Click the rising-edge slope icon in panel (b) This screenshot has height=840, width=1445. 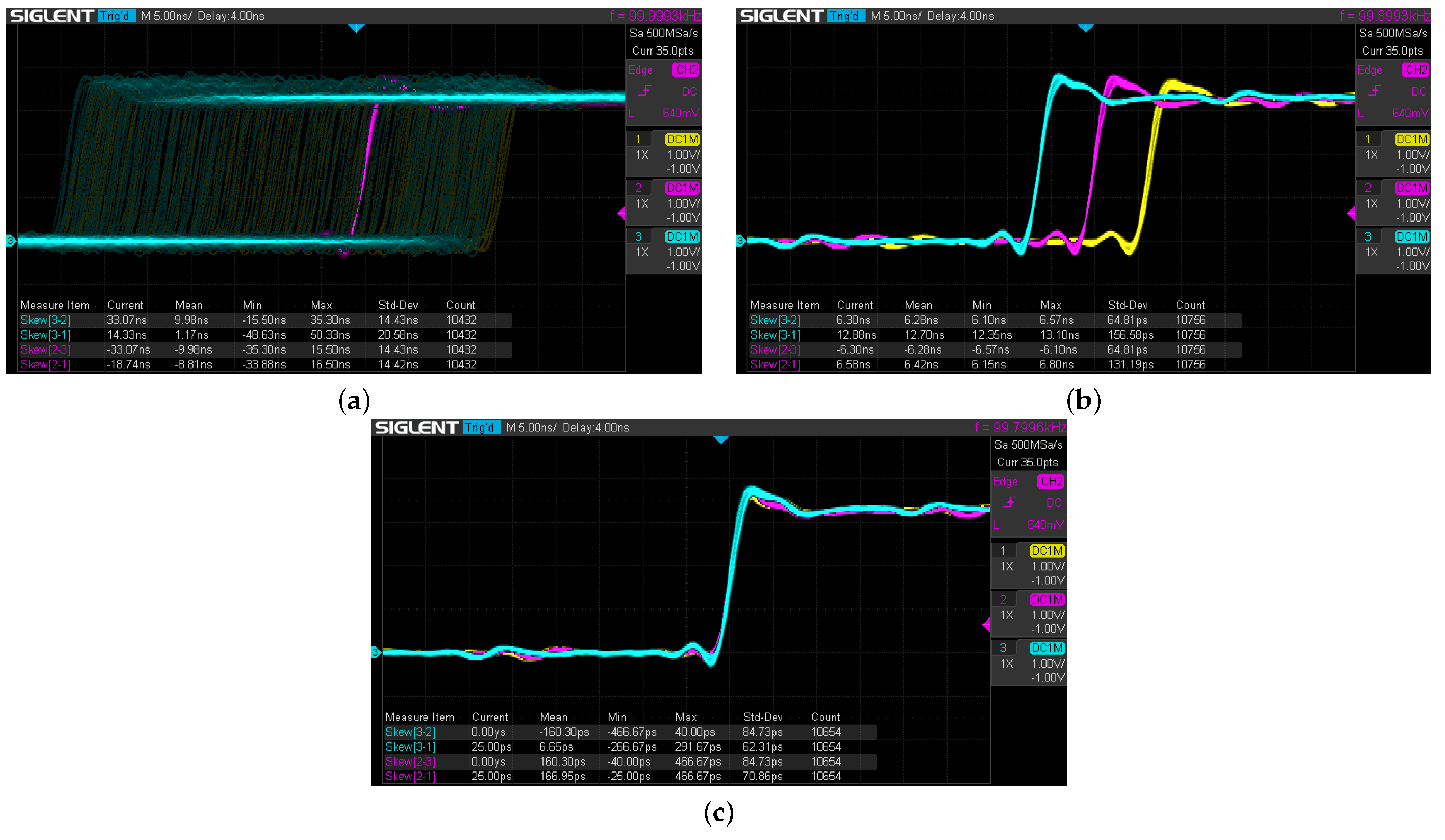(1374, 91)
